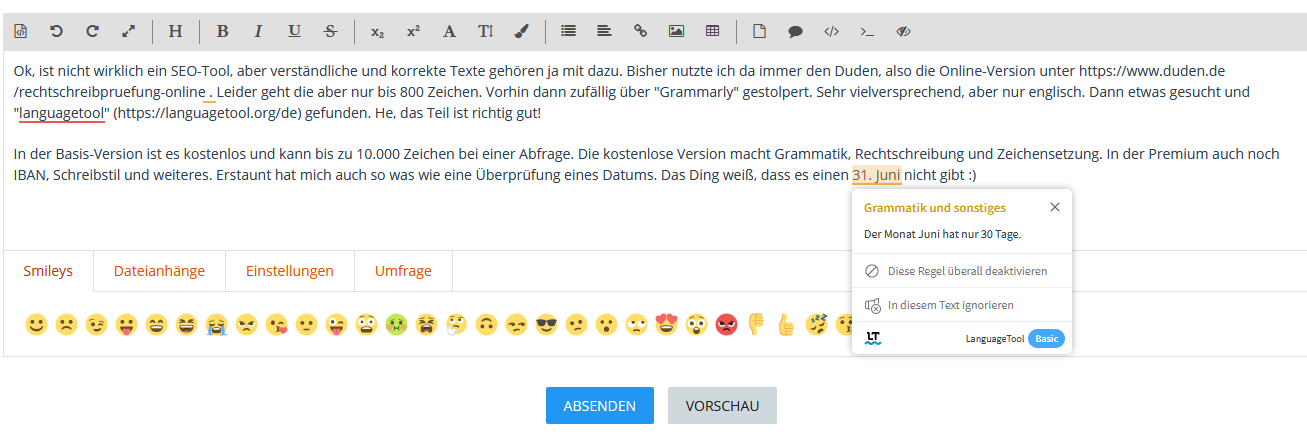
Task: Click the undo arrow in the toolbar
Action: tap(56, 31)
